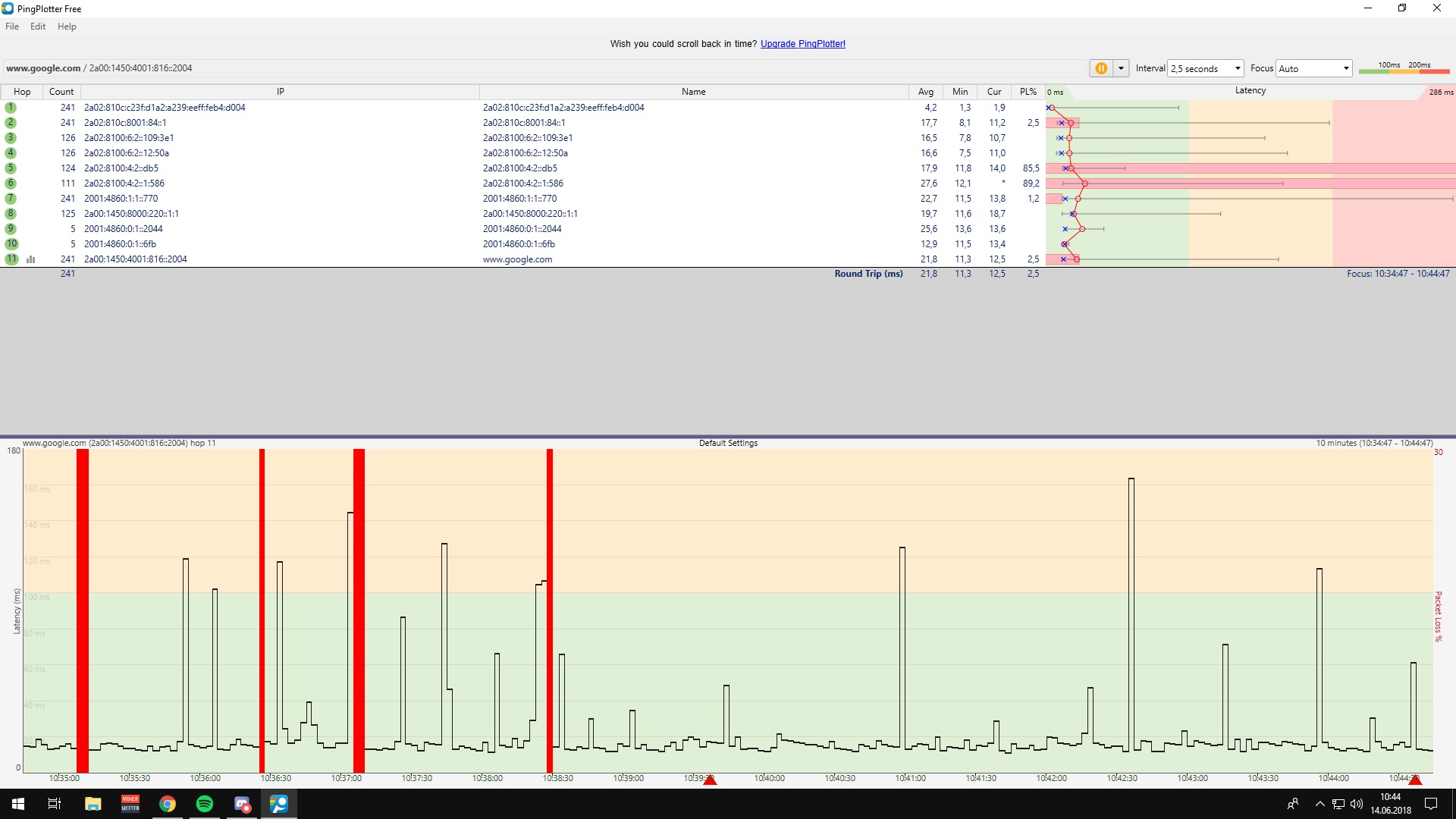The width and height of the screenshot is (1456, 819).
Task: Select the hop 2 green circle icon
Action: click(x=11, y=123)
